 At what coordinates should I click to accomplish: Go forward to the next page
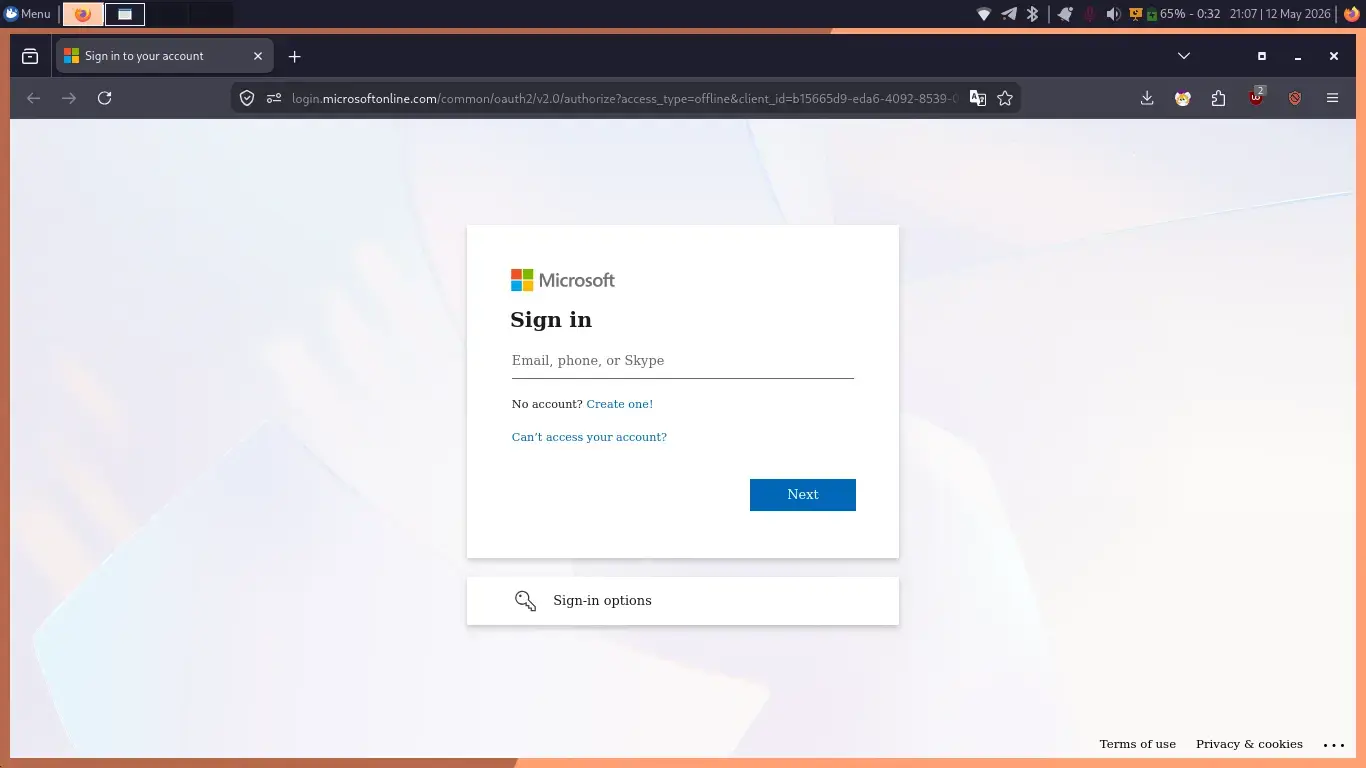[69, 98]
